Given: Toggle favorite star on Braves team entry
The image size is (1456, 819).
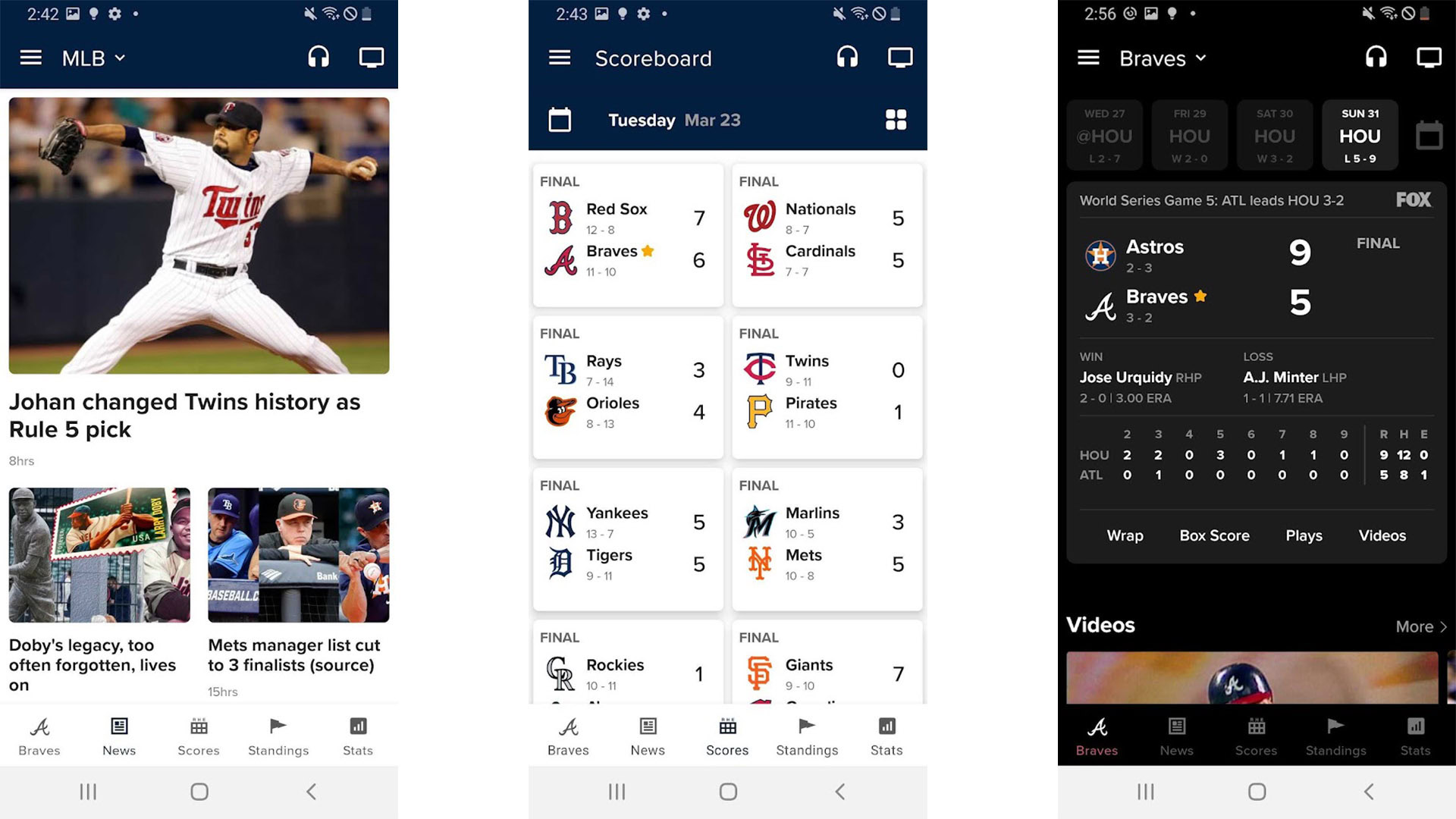Looking at the screenshot, I should tap(649, 254).
